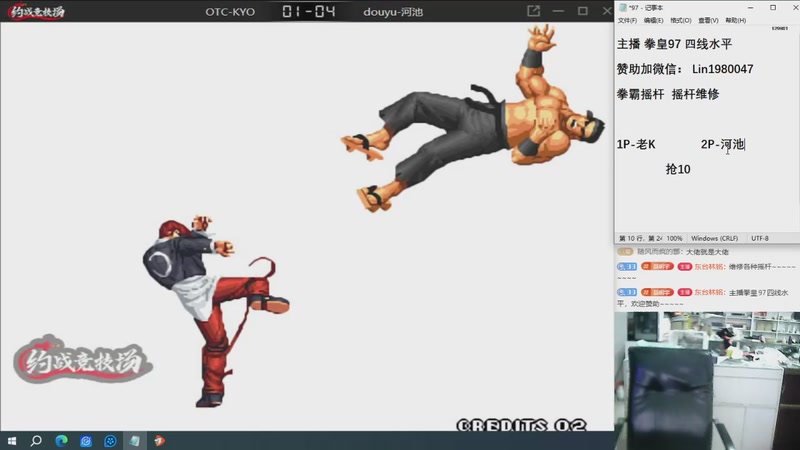Image resolution: width=800 pixels, height=450 pixels.
Task: Click the pop-out icon in game window title bar
Action: (x=533, y=11)
